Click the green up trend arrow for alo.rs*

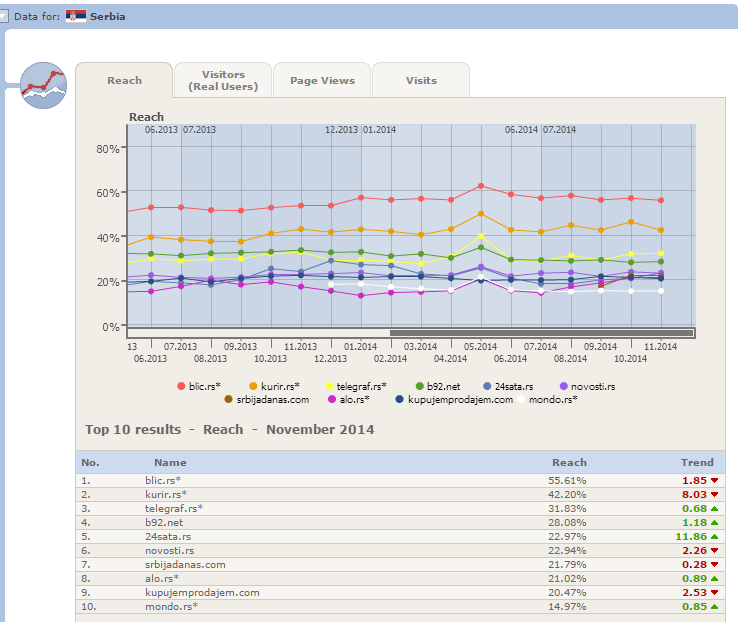(715, 578)
